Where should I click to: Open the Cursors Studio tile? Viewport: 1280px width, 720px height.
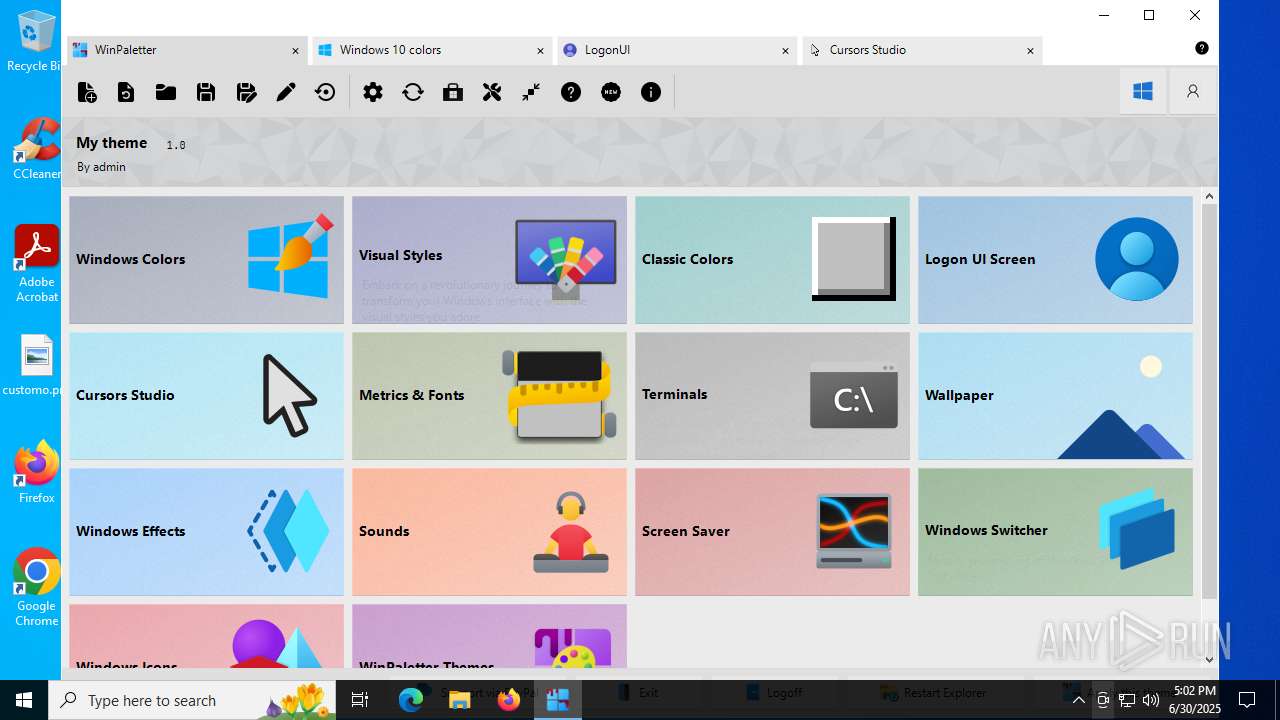[206, 396]
